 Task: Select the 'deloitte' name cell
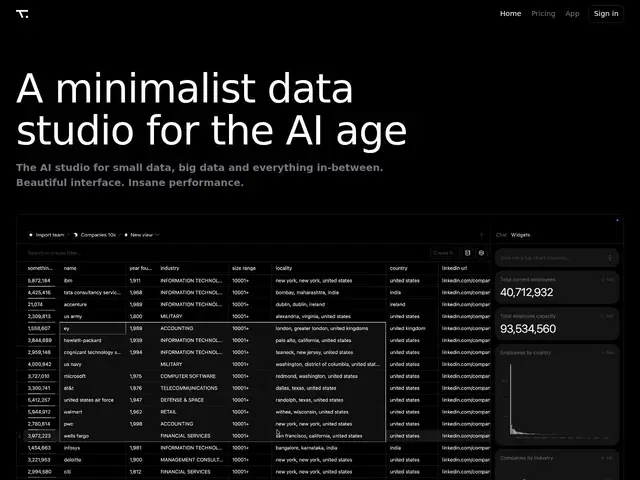(x=93, y=460)
